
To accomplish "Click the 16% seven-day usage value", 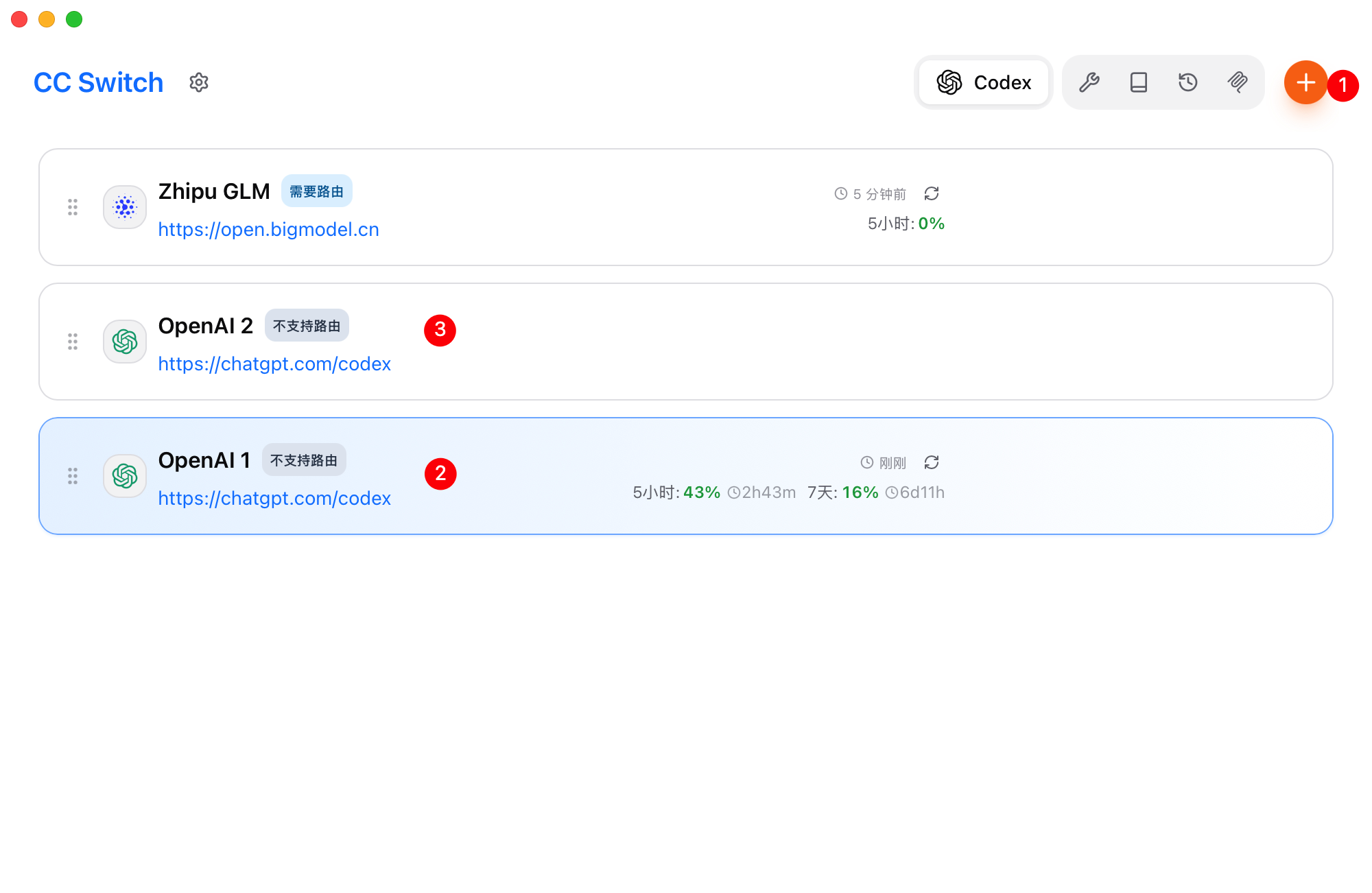I will pyautogui.click(x=860, y=492).
